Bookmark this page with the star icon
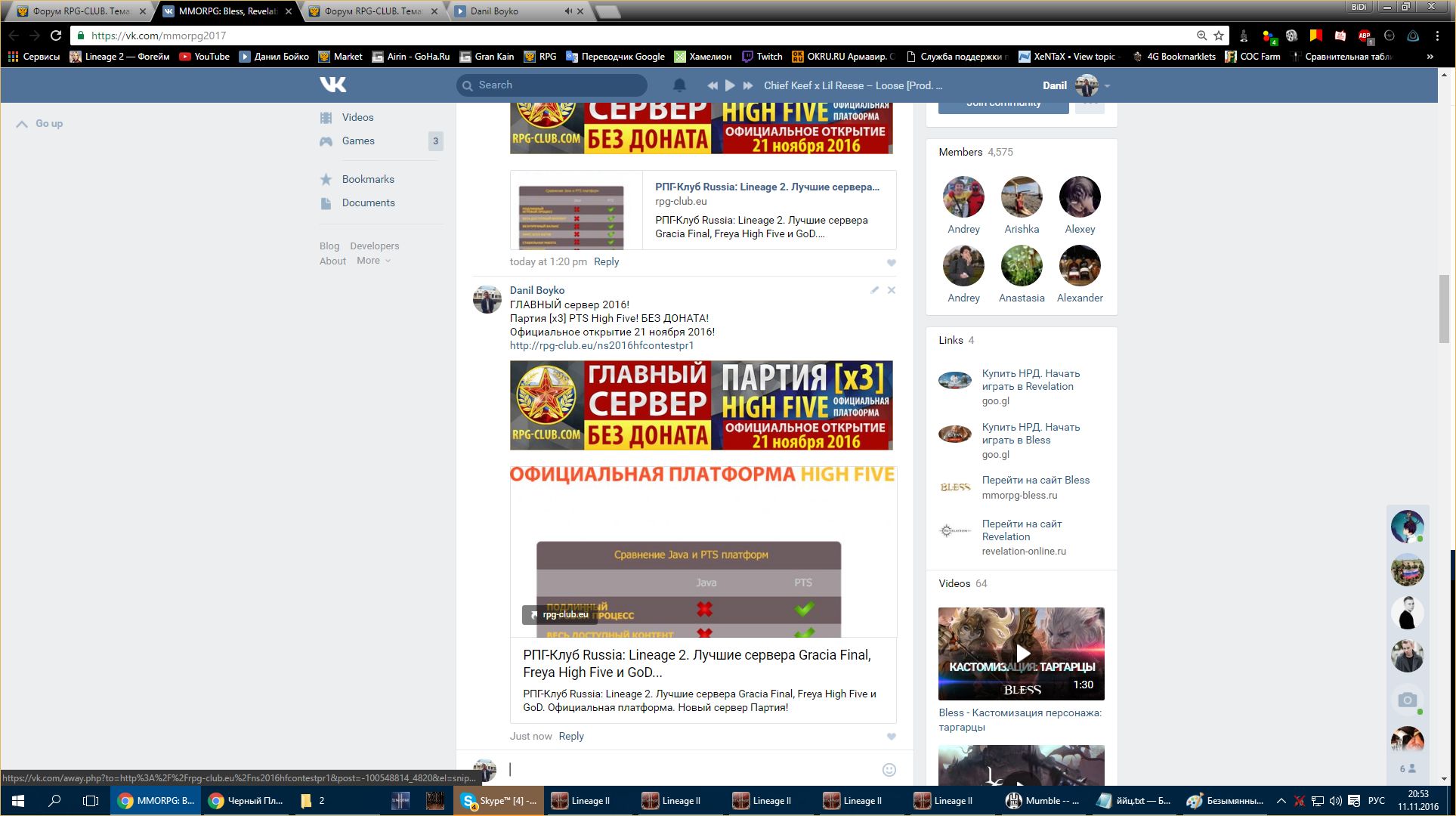The width and height of the screenshot is (1456, 816). [x=1219, y=36]
